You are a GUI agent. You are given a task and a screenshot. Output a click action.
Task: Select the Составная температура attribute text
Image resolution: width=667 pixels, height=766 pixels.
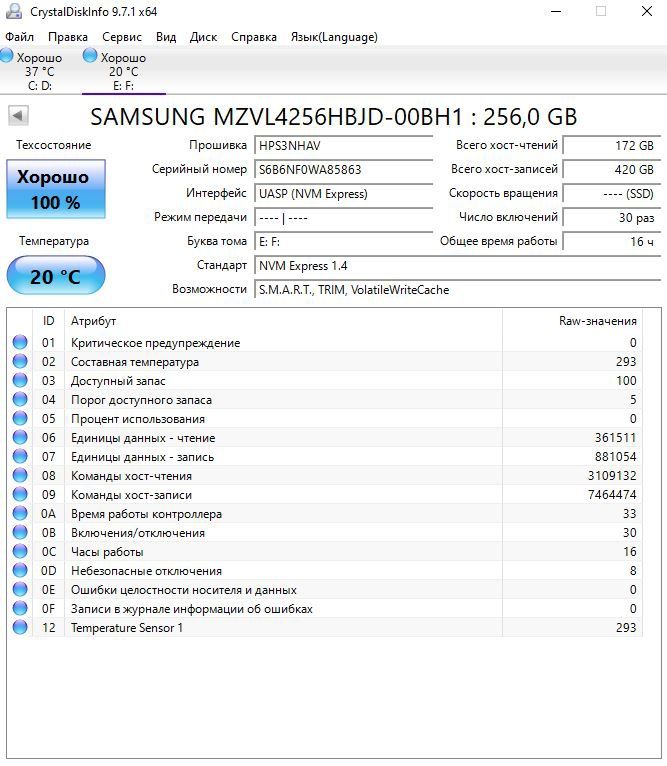pyautogui.click(x=135, y=362)
